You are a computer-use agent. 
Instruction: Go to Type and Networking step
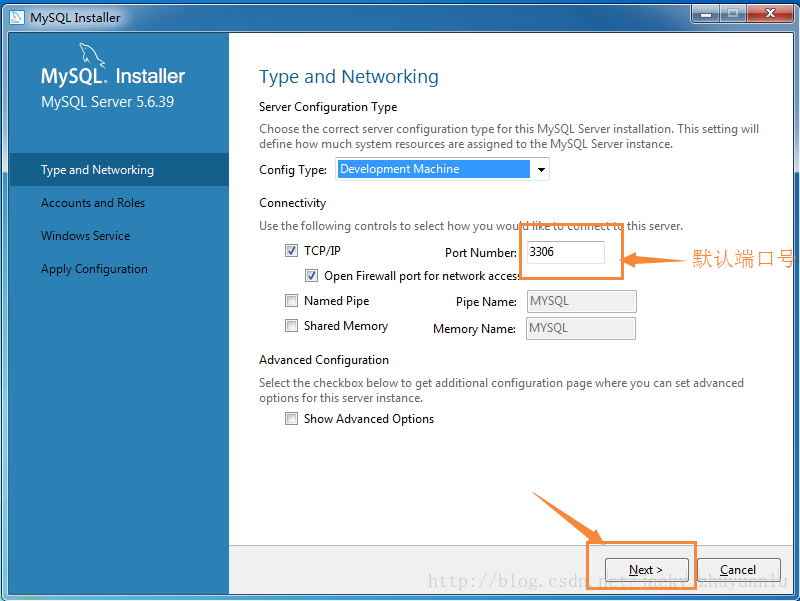pos(119,169)
